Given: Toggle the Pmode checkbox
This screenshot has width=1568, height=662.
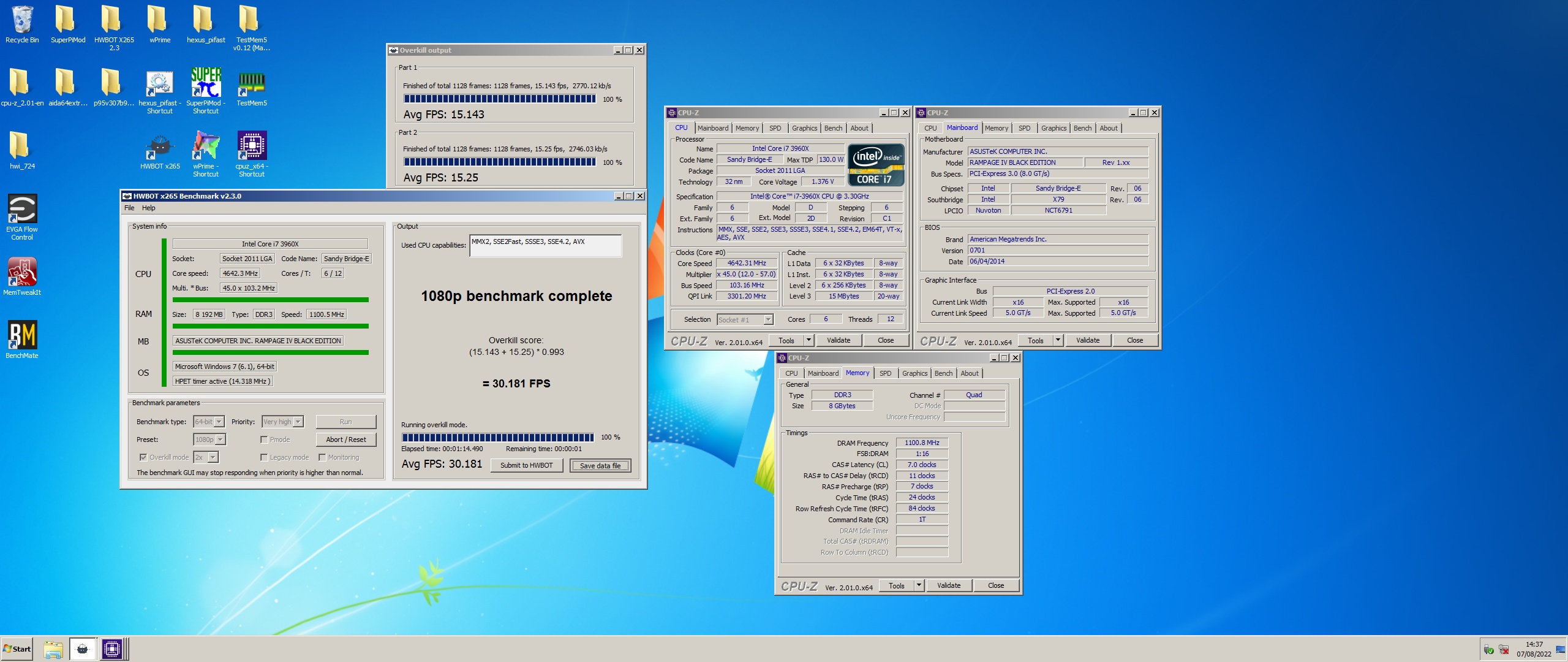Looking at the screenshot, I should (x=264, y=439).
